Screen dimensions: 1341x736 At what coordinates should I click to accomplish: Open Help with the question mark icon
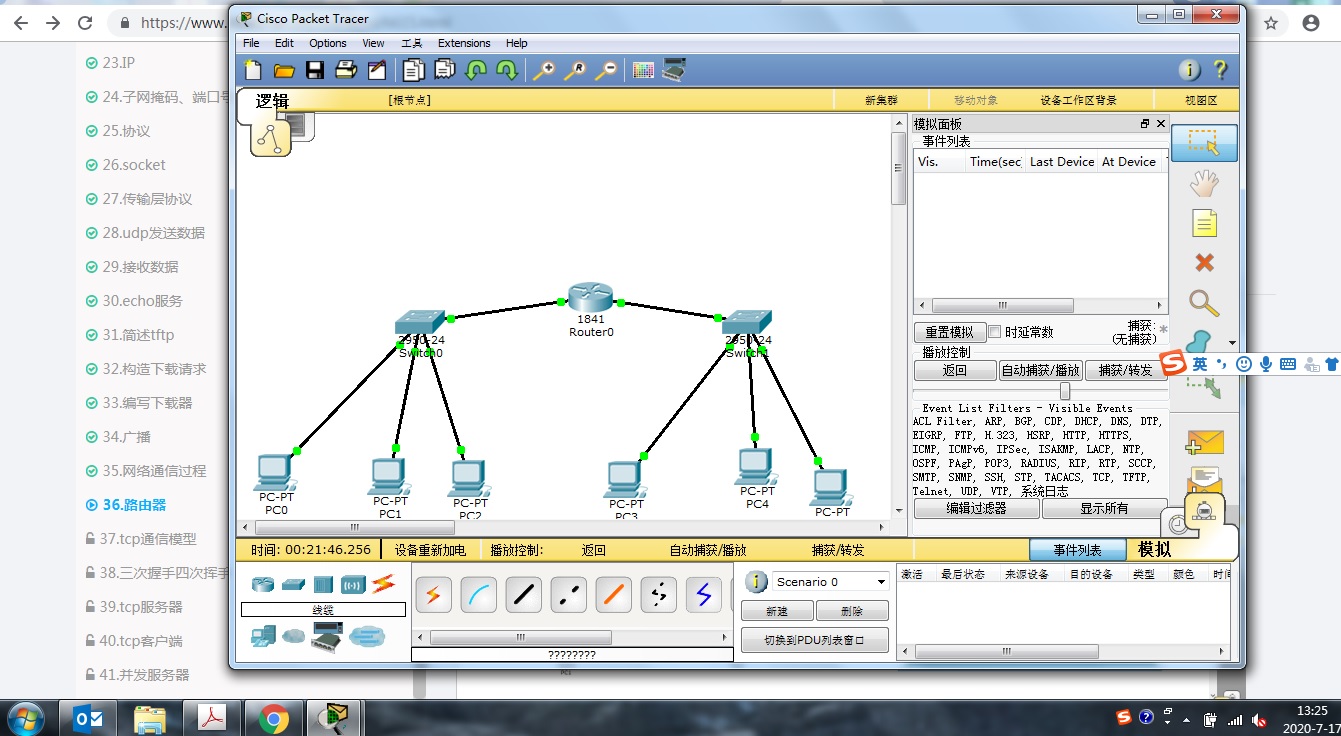1220,70
